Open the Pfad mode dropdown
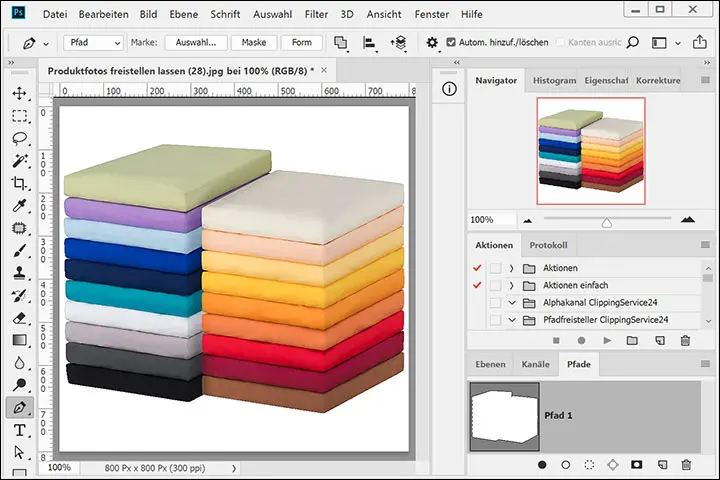Image resolution: width=720 pixels, height=480 pixels. (x=94, y=43)
